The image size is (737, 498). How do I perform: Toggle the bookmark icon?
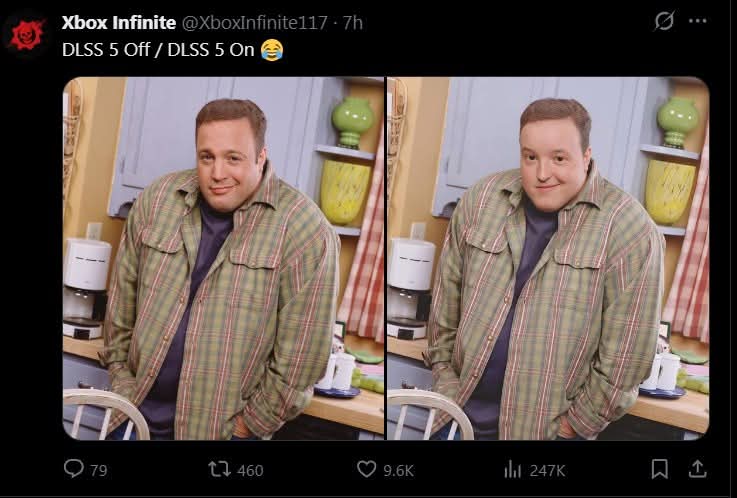[x=659, y=469]
